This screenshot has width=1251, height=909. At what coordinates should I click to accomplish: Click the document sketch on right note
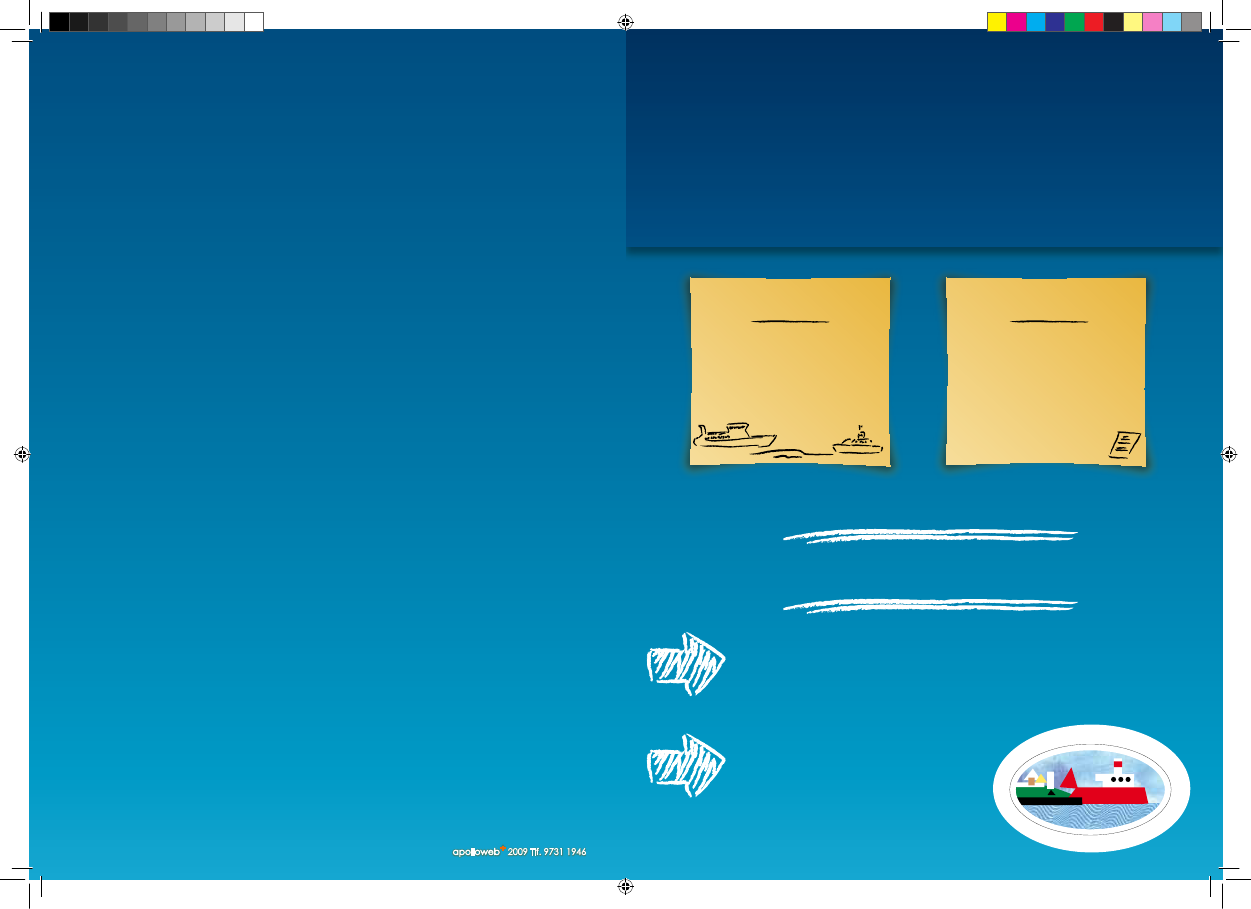pos(1125,445)
